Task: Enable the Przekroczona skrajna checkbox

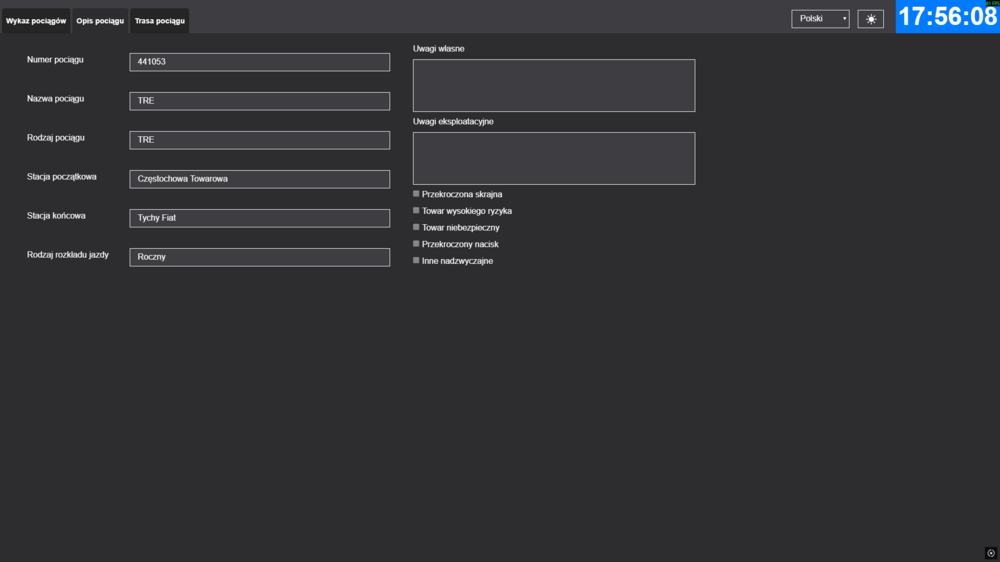Action: pos(417,194)
